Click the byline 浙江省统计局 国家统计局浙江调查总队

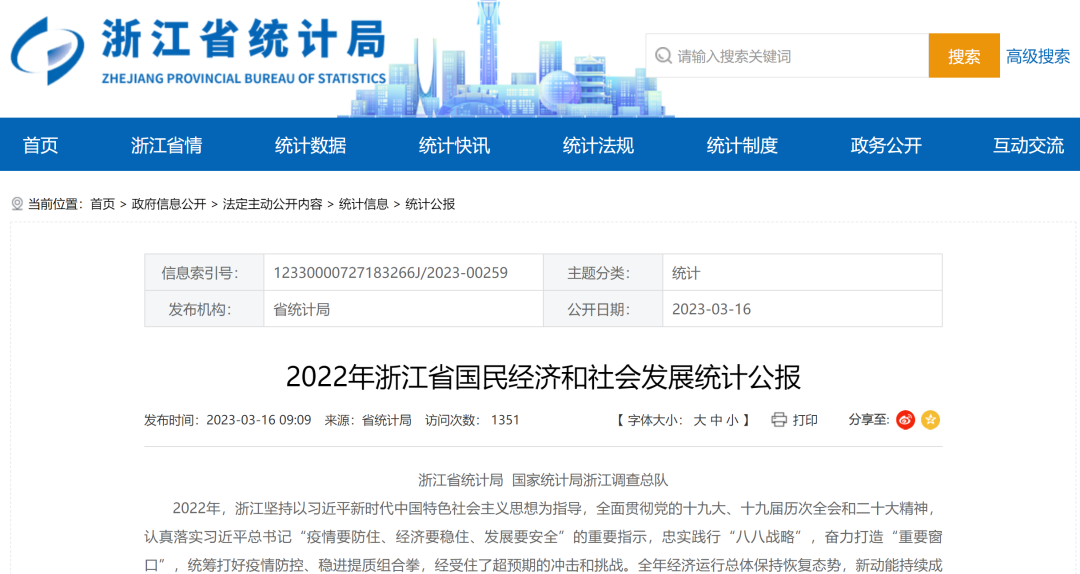543,480
